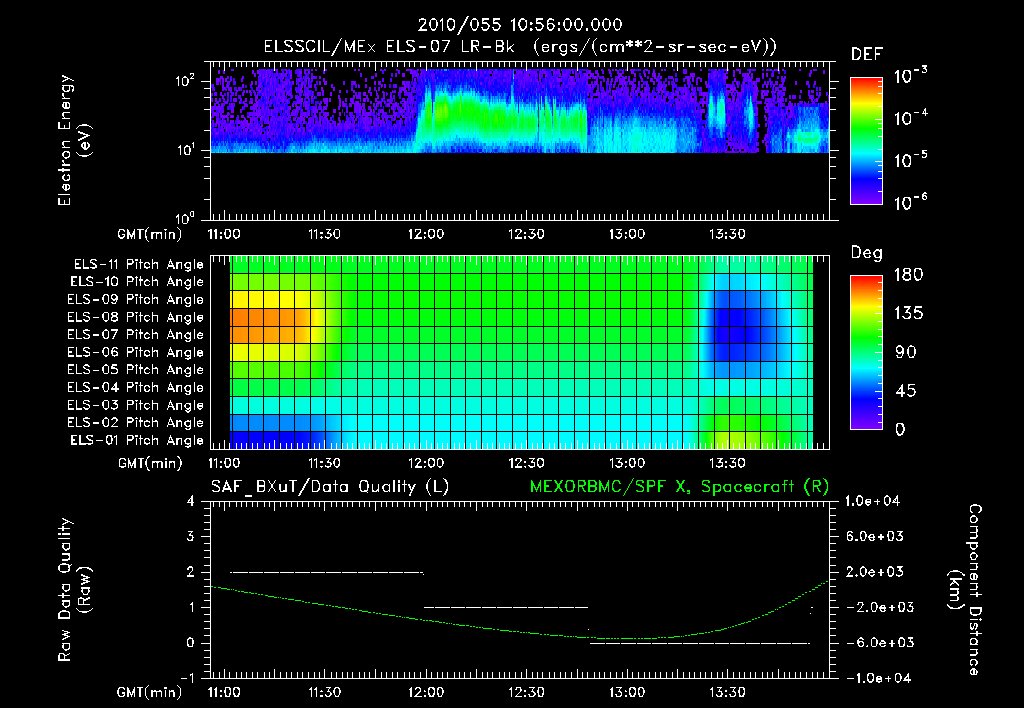Viewport: 1024px width, 708px height.
Task: Click the DEF color bar scale
Action: (866, 140)
